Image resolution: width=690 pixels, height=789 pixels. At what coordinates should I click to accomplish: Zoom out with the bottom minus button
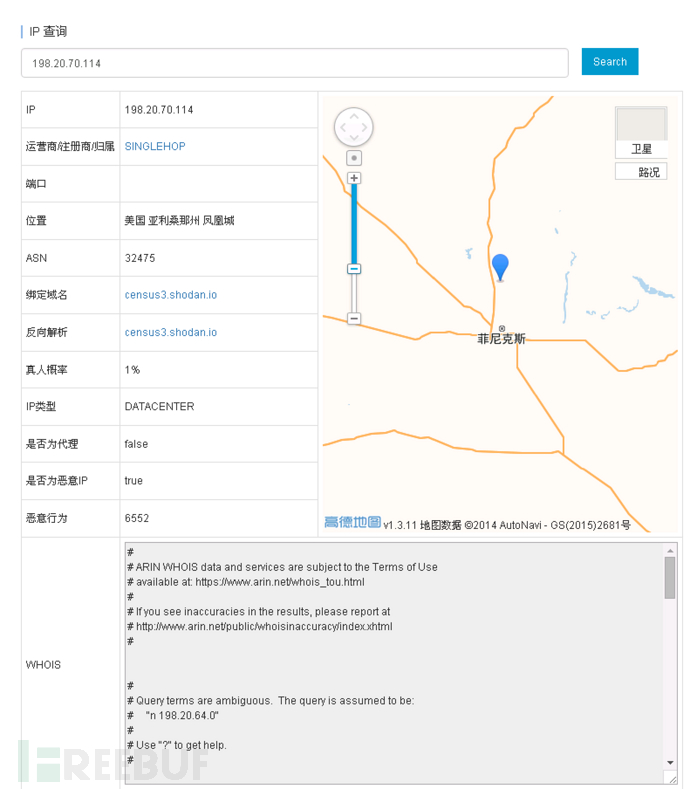click(x=354, y=319)
